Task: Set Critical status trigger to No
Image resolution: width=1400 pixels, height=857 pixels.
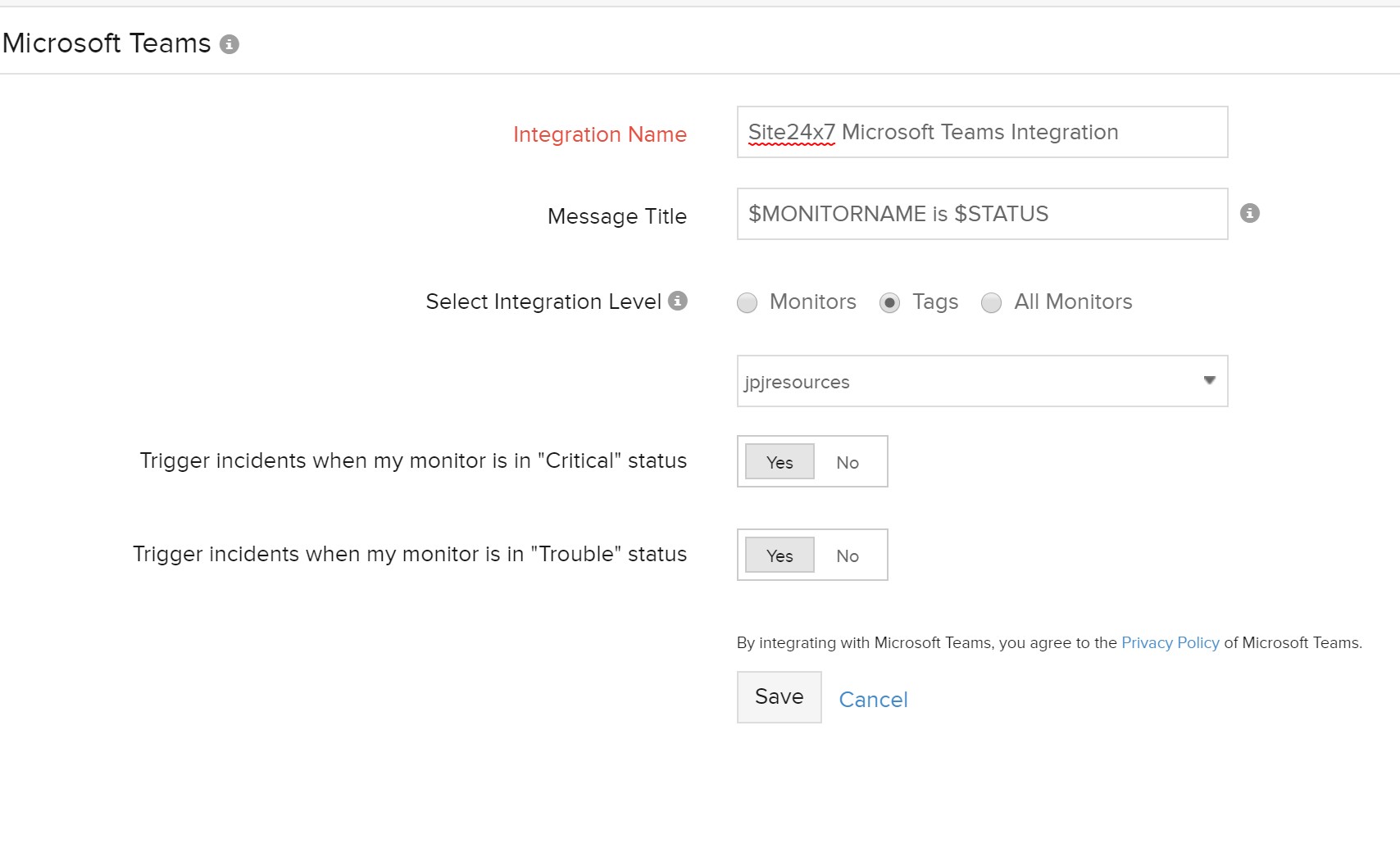Action: (848, 462)
